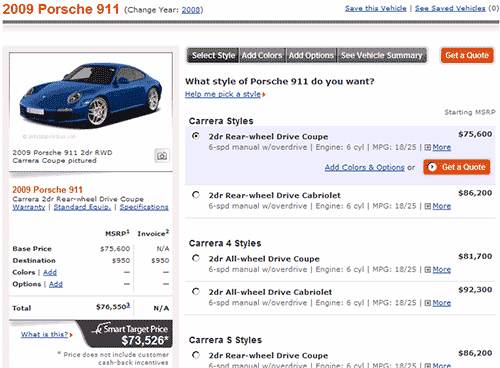Image resolution: width=500 pixels, height=368 pixels.
Task: Open the Add Options tab
Action: tap(311, 55)
